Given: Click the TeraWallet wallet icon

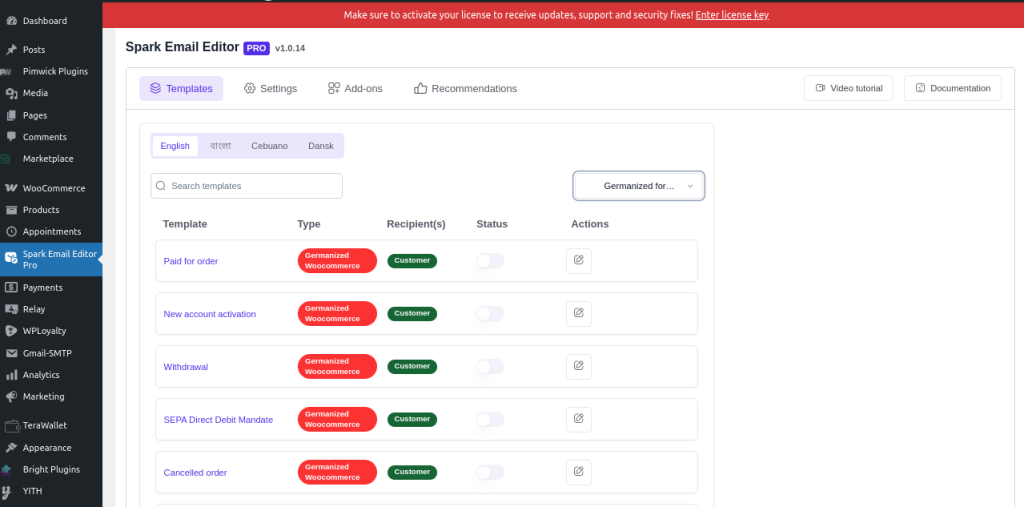Looking at the screenshot, I should pyautogui.click(x=11, y=426).
